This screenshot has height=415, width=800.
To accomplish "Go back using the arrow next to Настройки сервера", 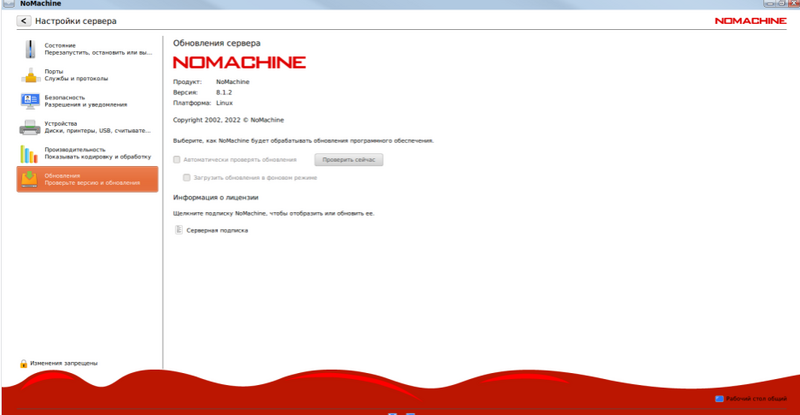I will point(23,21).
